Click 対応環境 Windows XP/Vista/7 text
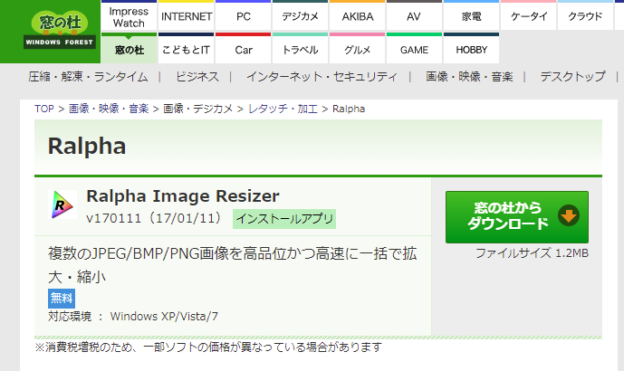This screenshot has height=371, width=624. click(133, 316)
